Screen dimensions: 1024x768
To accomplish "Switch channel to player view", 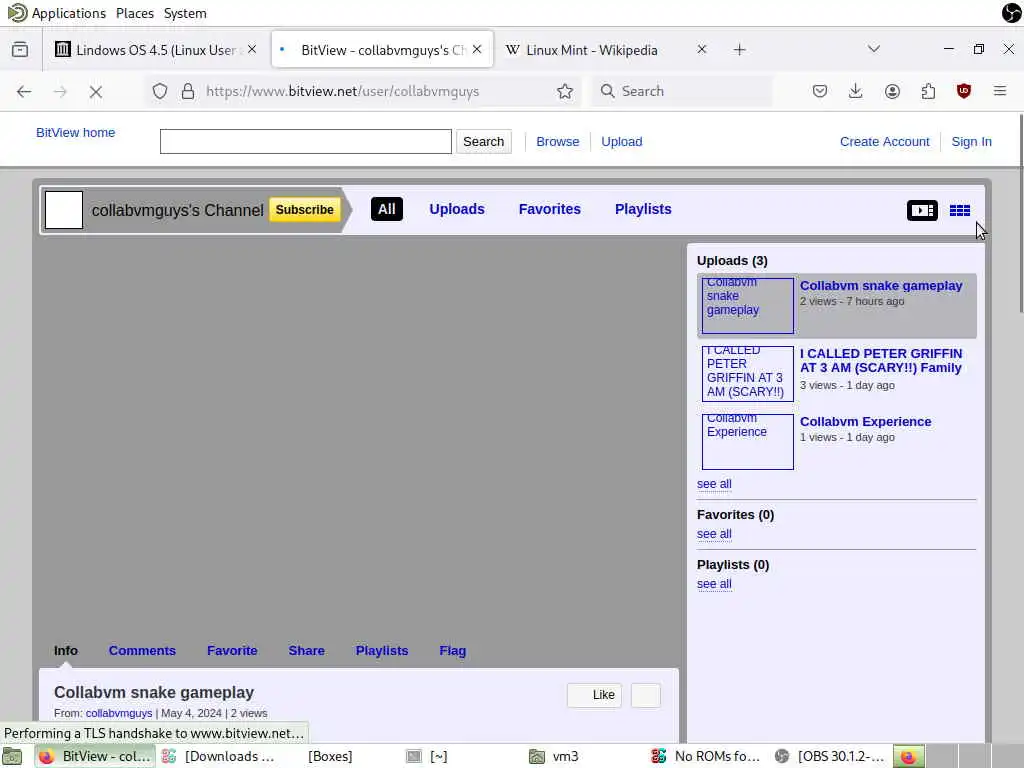I will pos(922,210).
